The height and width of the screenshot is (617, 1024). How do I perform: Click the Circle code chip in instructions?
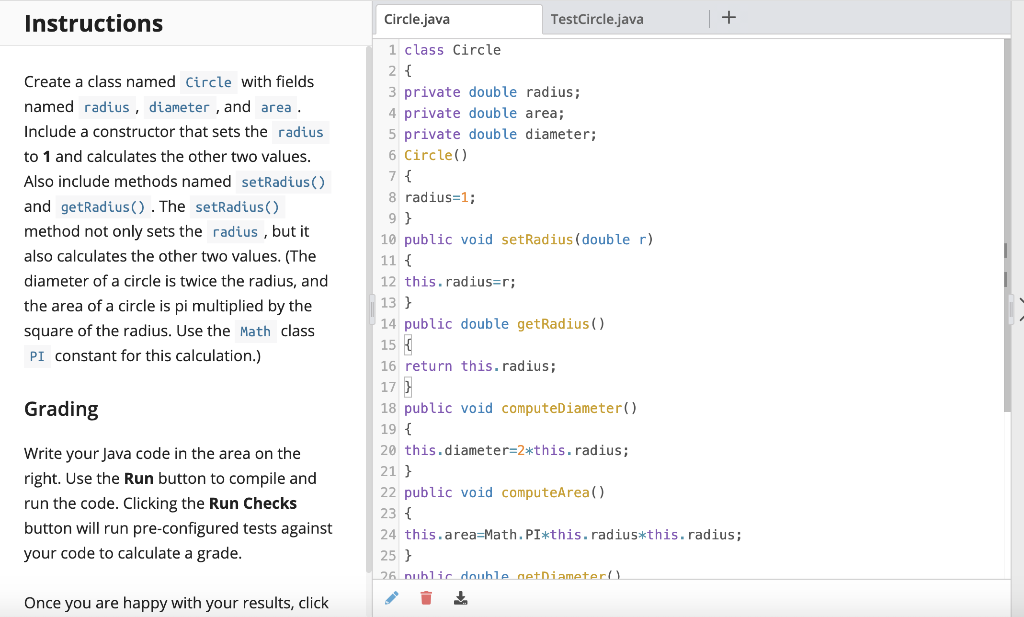tap(209, 81)
